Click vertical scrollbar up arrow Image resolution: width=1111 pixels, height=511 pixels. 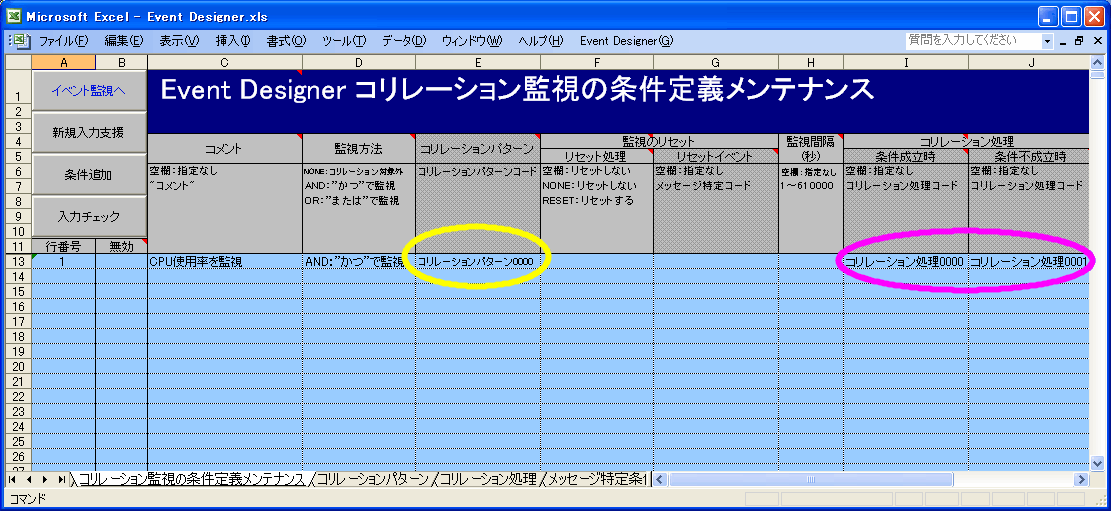point(1098,62)
